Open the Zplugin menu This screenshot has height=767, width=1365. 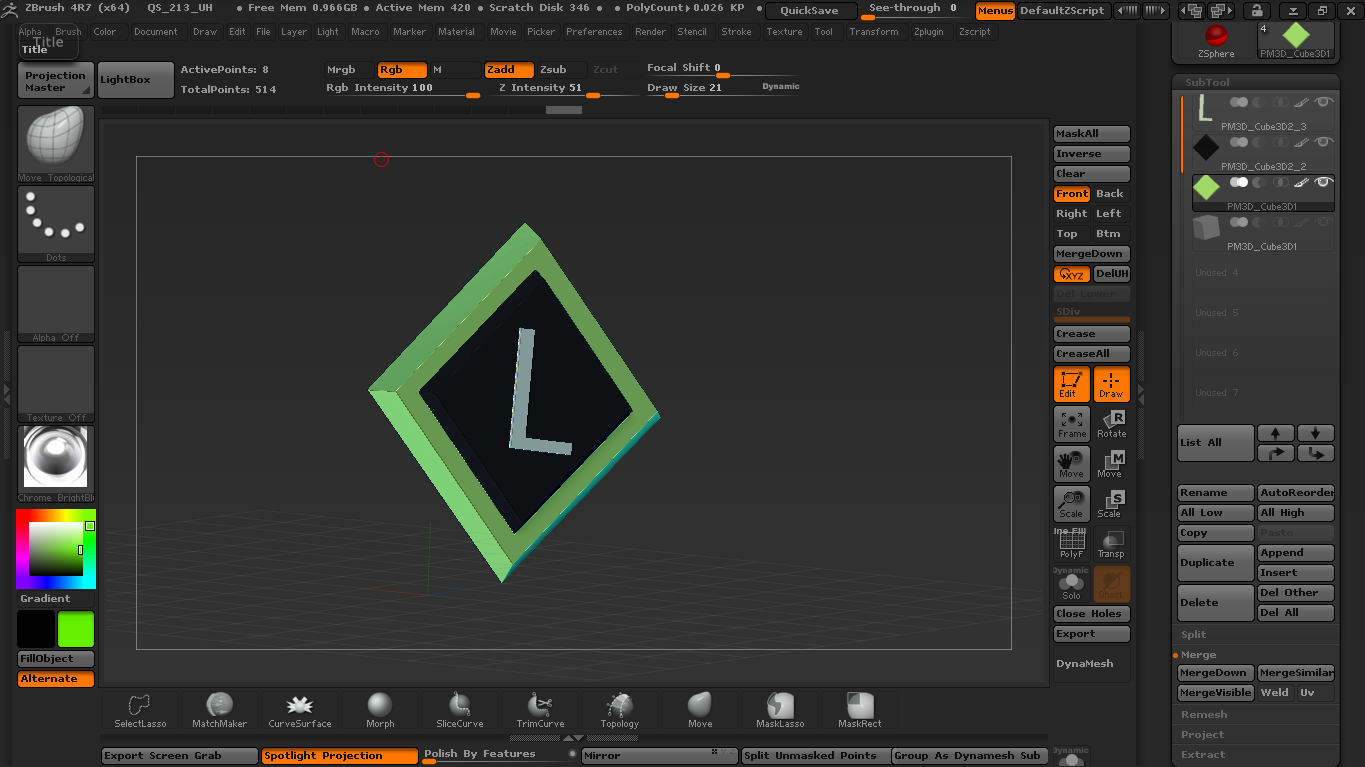(928, 32)
